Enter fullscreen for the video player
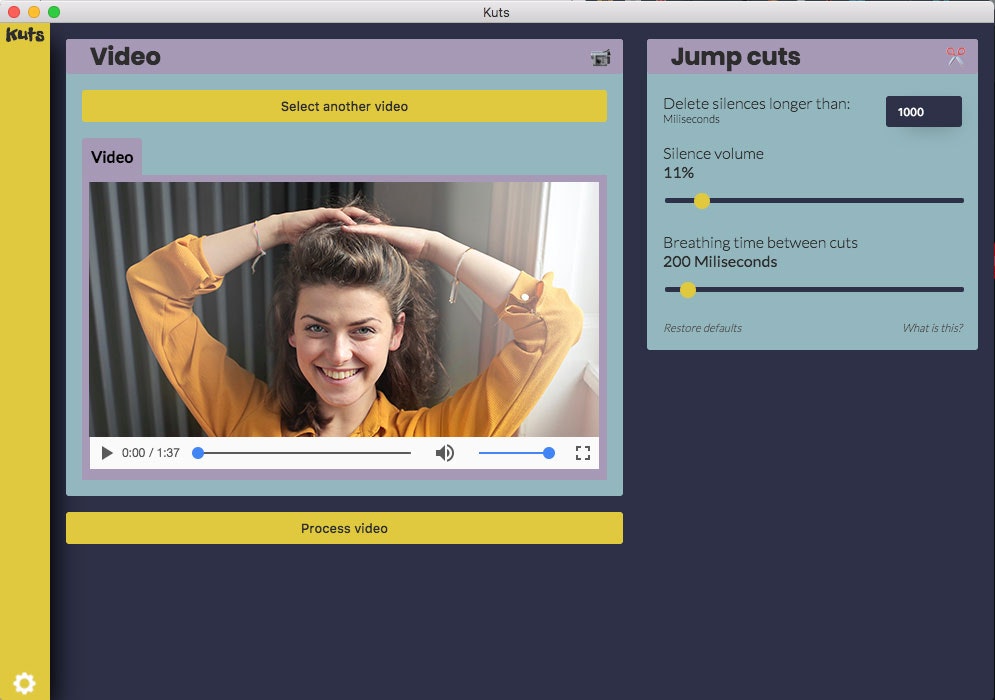The height and width of the screenshot is (700, 995). (x=583, y=452)
